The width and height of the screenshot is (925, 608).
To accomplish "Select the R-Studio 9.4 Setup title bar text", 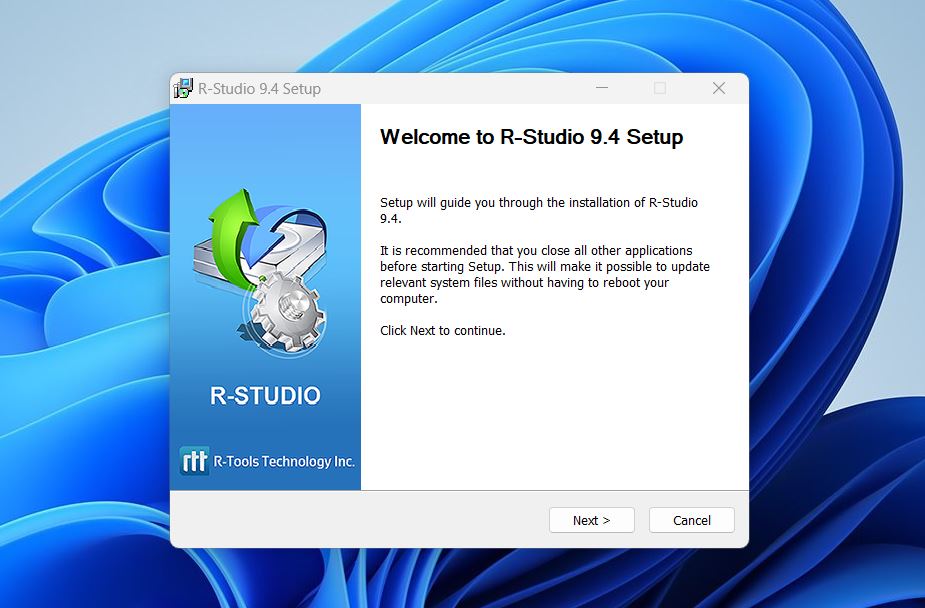I will click(x=261, y=88).
